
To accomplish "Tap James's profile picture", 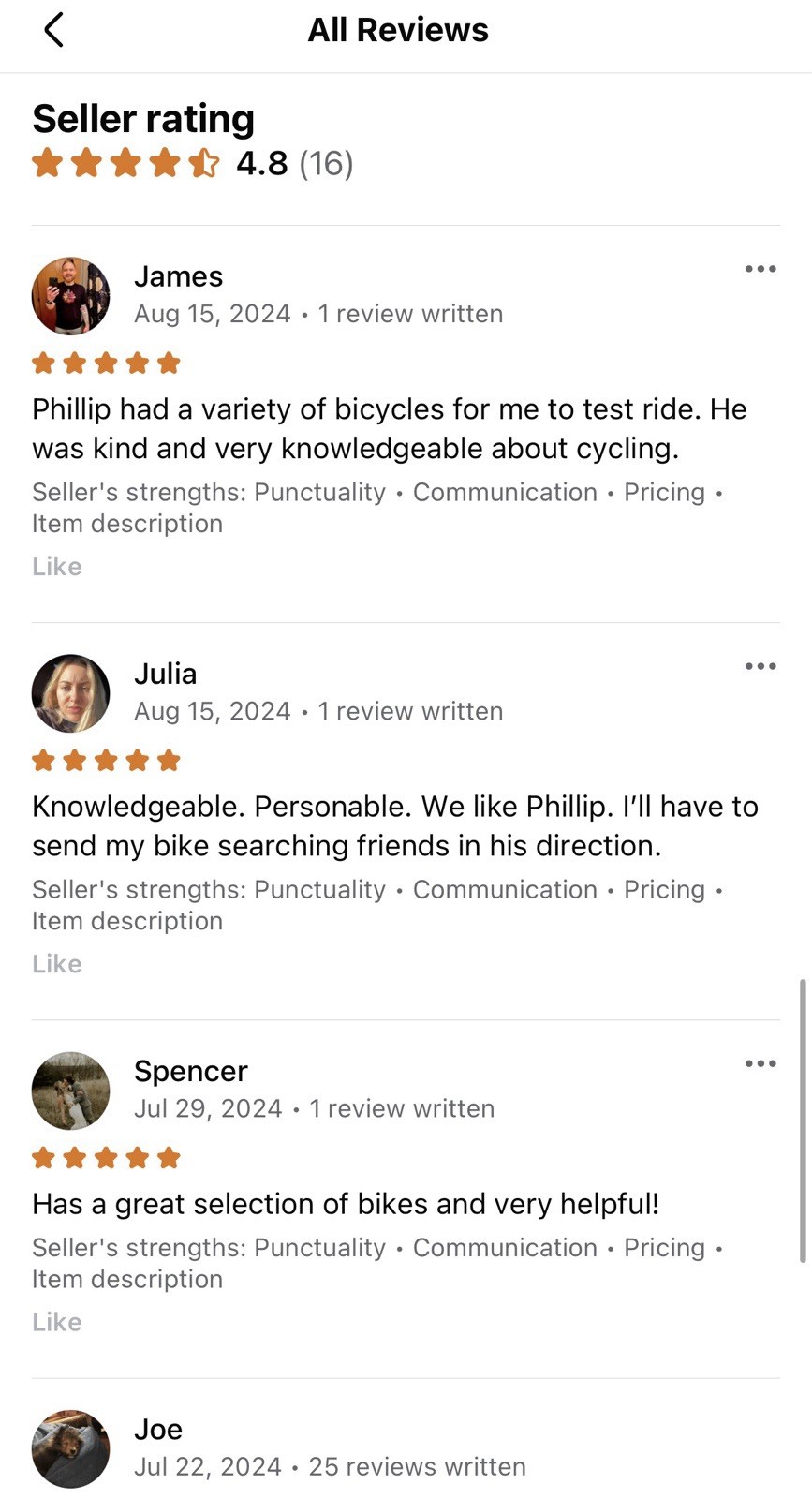I will pyautogui.click(x=71, y=296).
